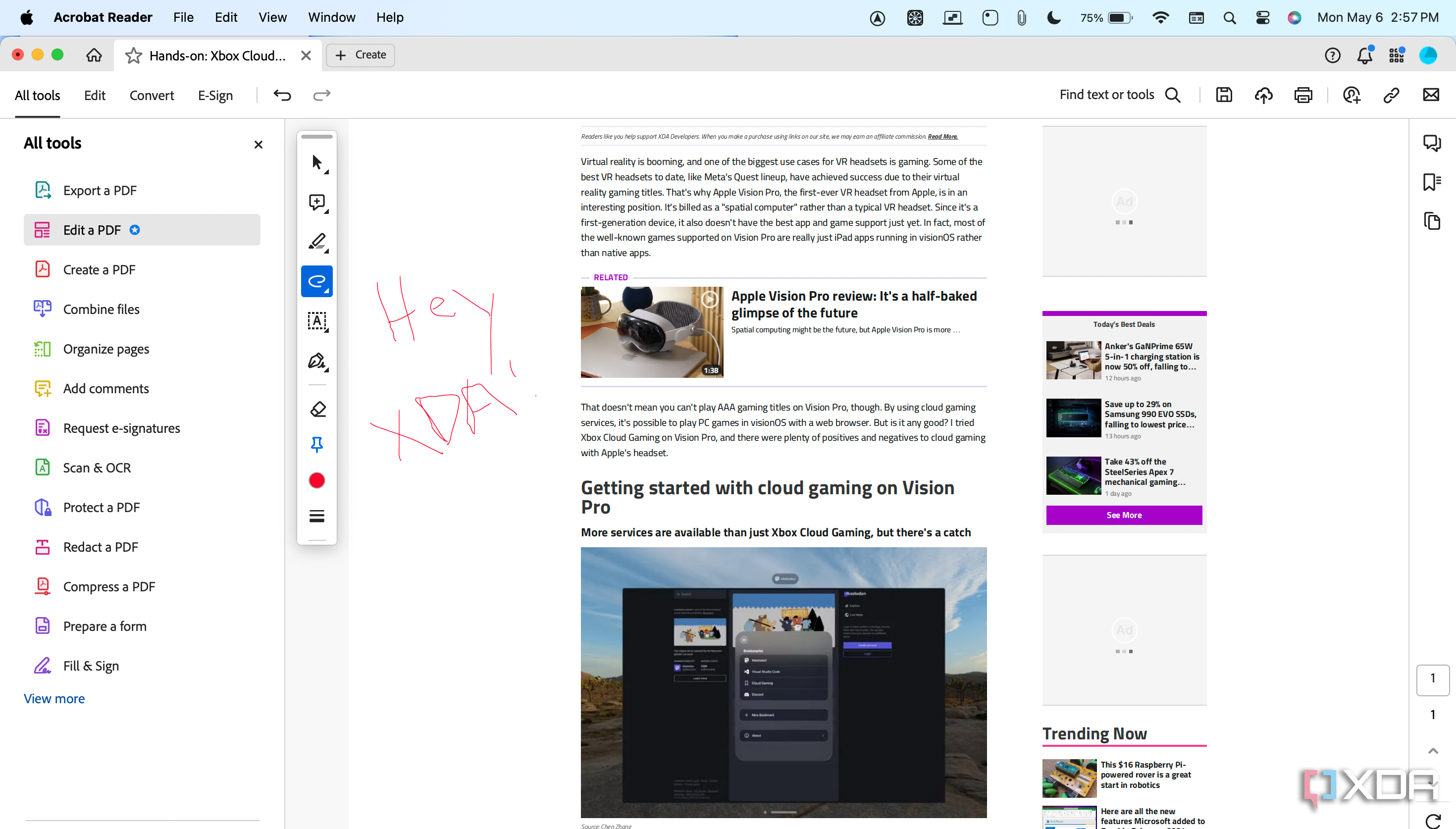Upload the file to the cloud
The image size is (1456, 829).
pos(1264,95)
